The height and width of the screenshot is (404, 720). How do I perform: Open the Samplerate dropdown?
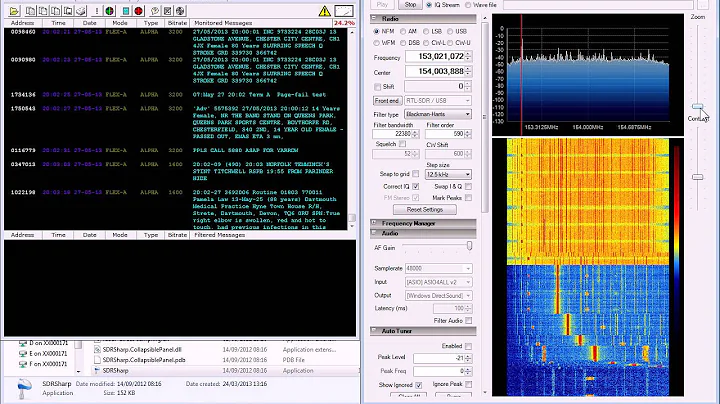click(438, 269)
